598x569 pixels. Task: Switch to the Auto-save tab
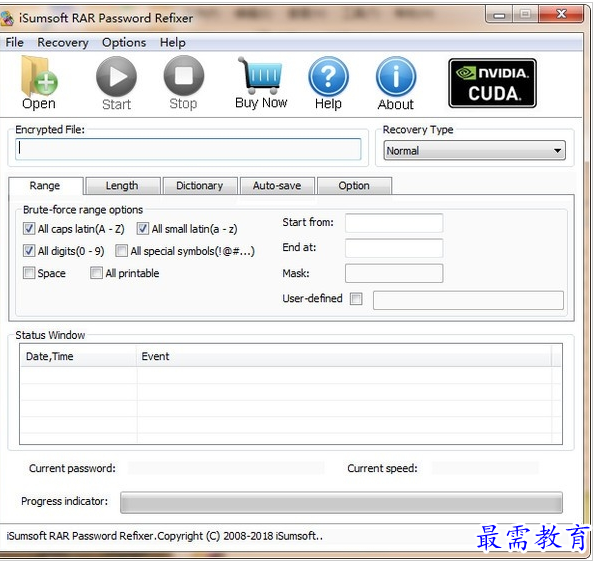[x=277, y=186]
